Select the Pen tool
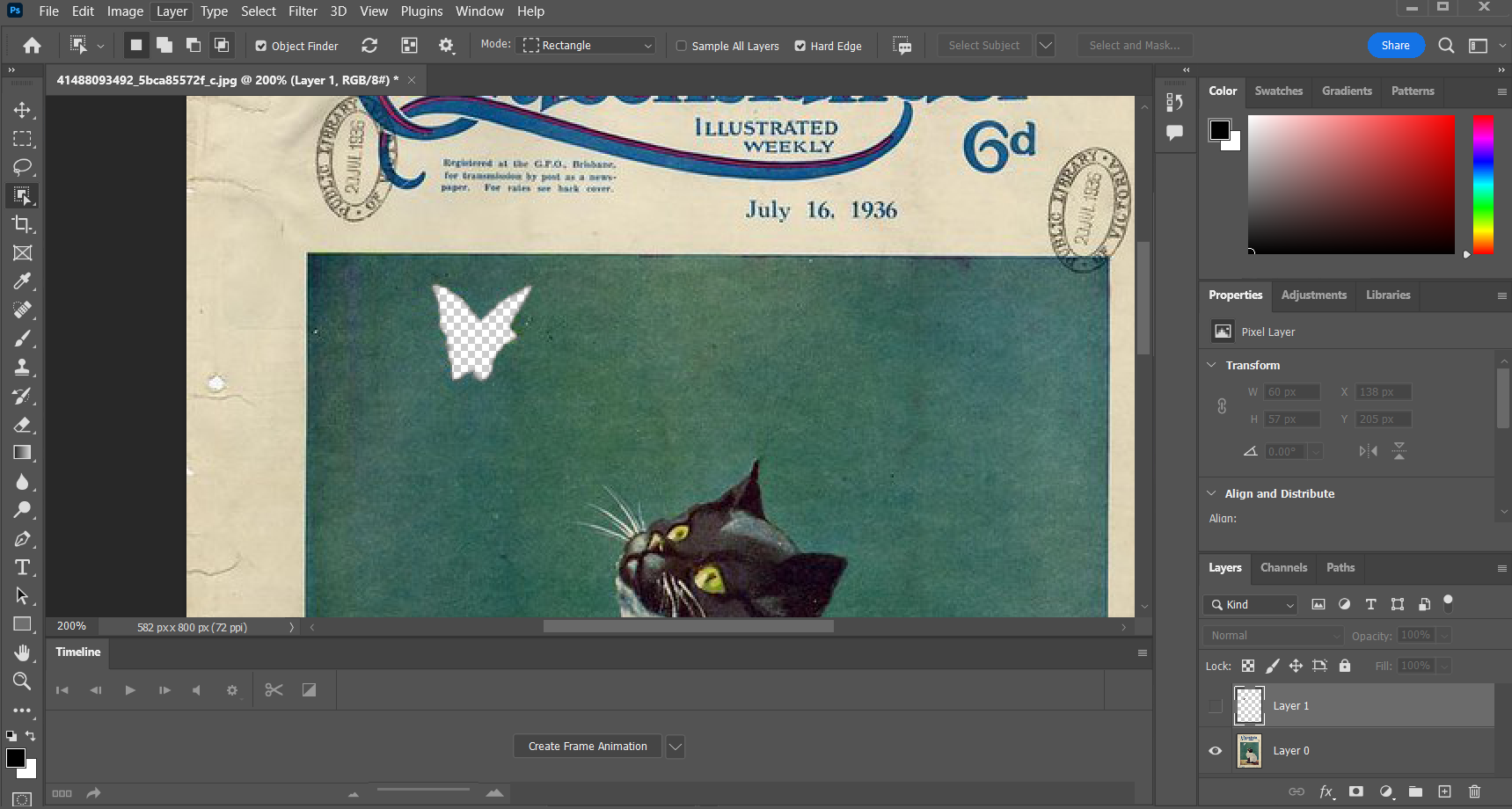 22,538
